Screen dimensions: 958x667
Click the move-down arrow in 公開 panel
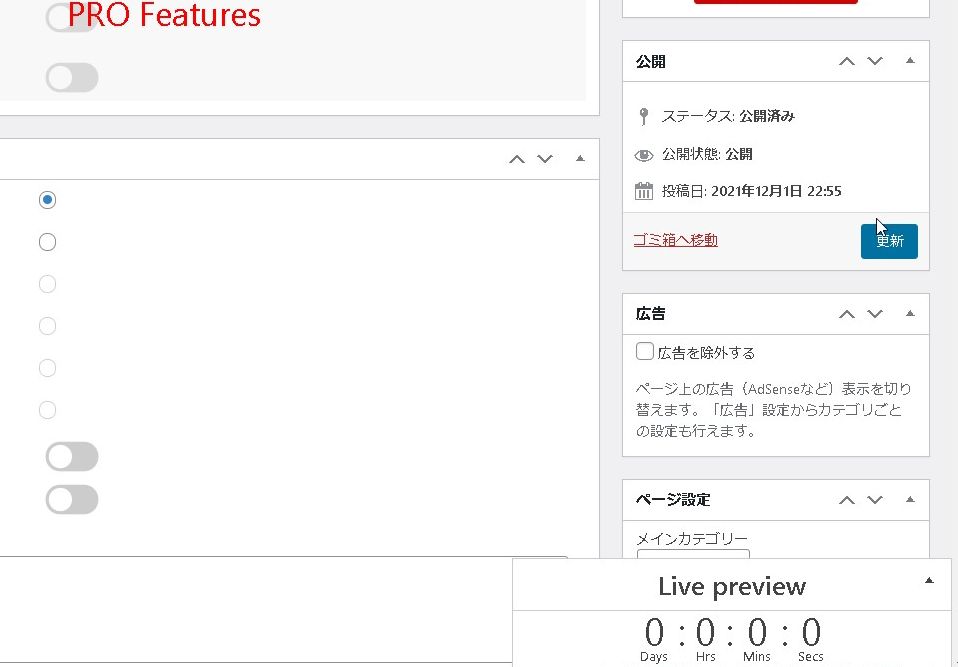point(875,61)
